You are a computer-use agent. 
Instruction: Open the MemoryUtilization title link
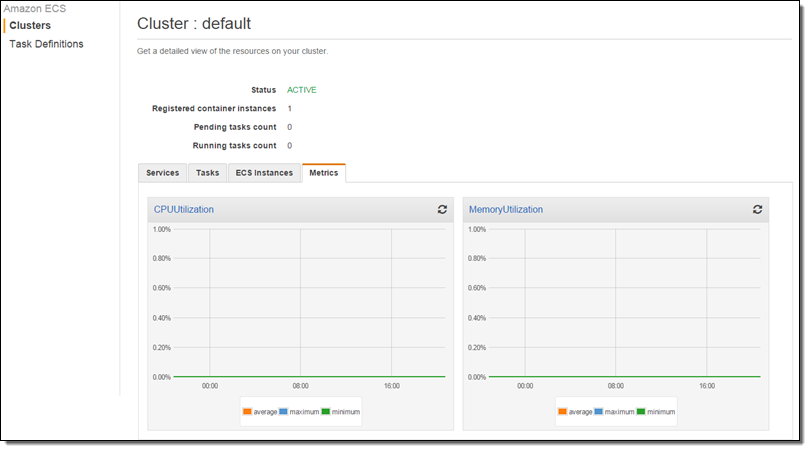coord(506,209)
